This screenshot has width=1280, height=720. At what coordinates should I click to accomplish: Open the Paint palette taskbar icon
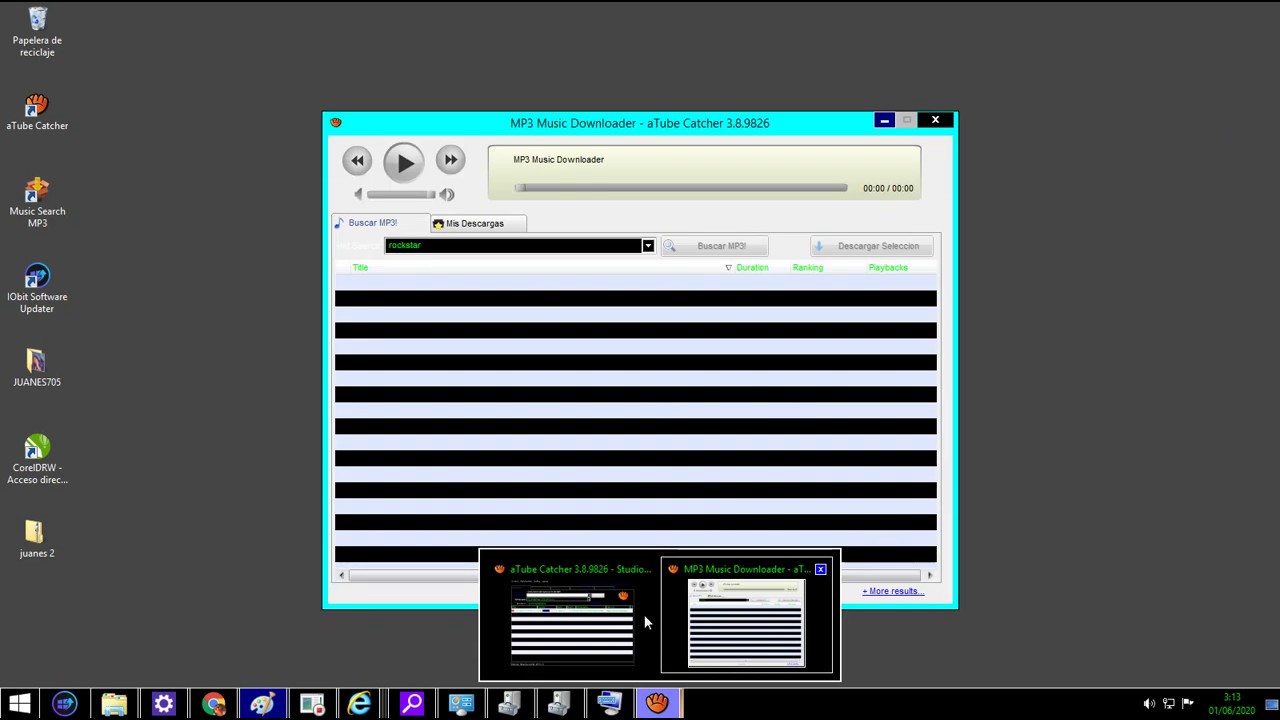[262, 704]
